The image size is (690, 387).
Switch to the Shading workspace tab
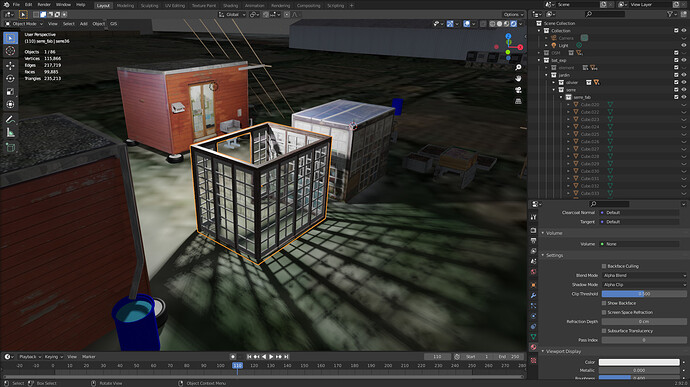[x=230, y=5]
